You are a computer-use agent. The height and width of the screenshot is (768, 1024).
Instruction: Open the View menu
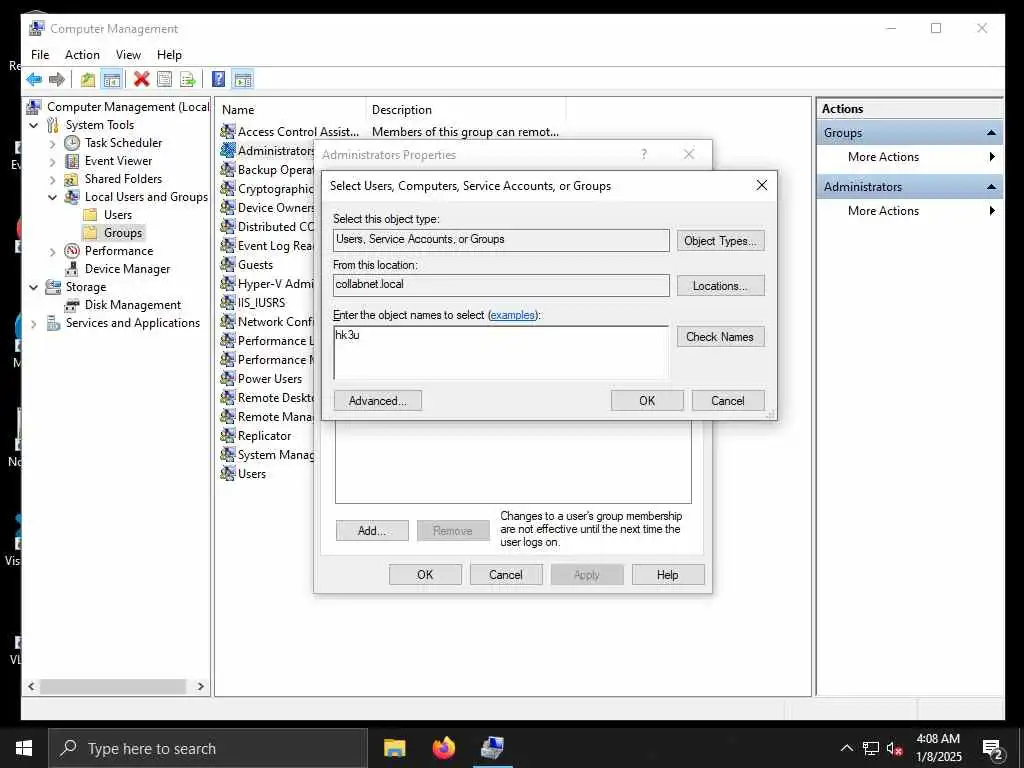click(x=128, y=55)
